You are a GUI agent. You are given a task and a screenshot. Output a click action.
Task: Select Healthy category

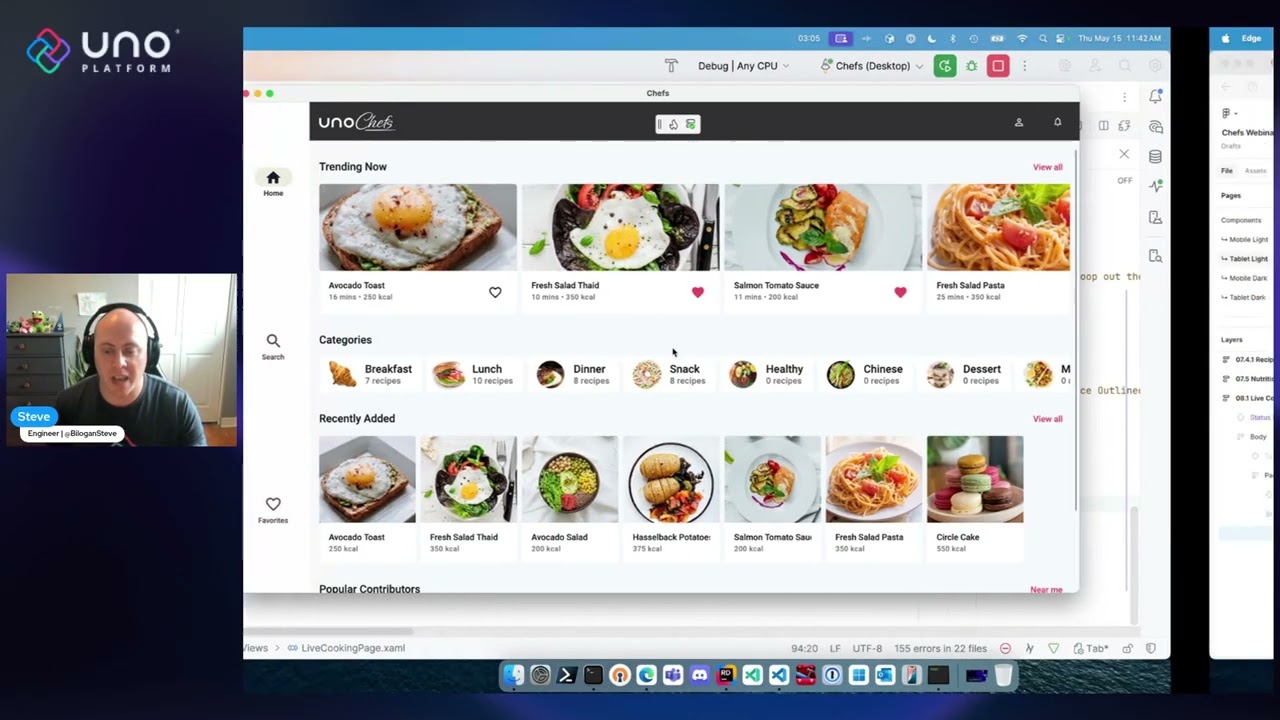[767, 374]
